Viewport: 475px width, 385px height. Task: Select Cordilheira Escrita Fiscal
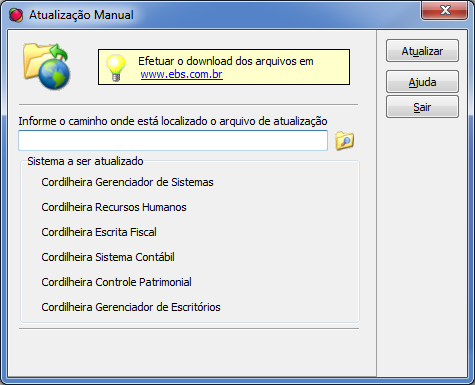tap(99, 232)
